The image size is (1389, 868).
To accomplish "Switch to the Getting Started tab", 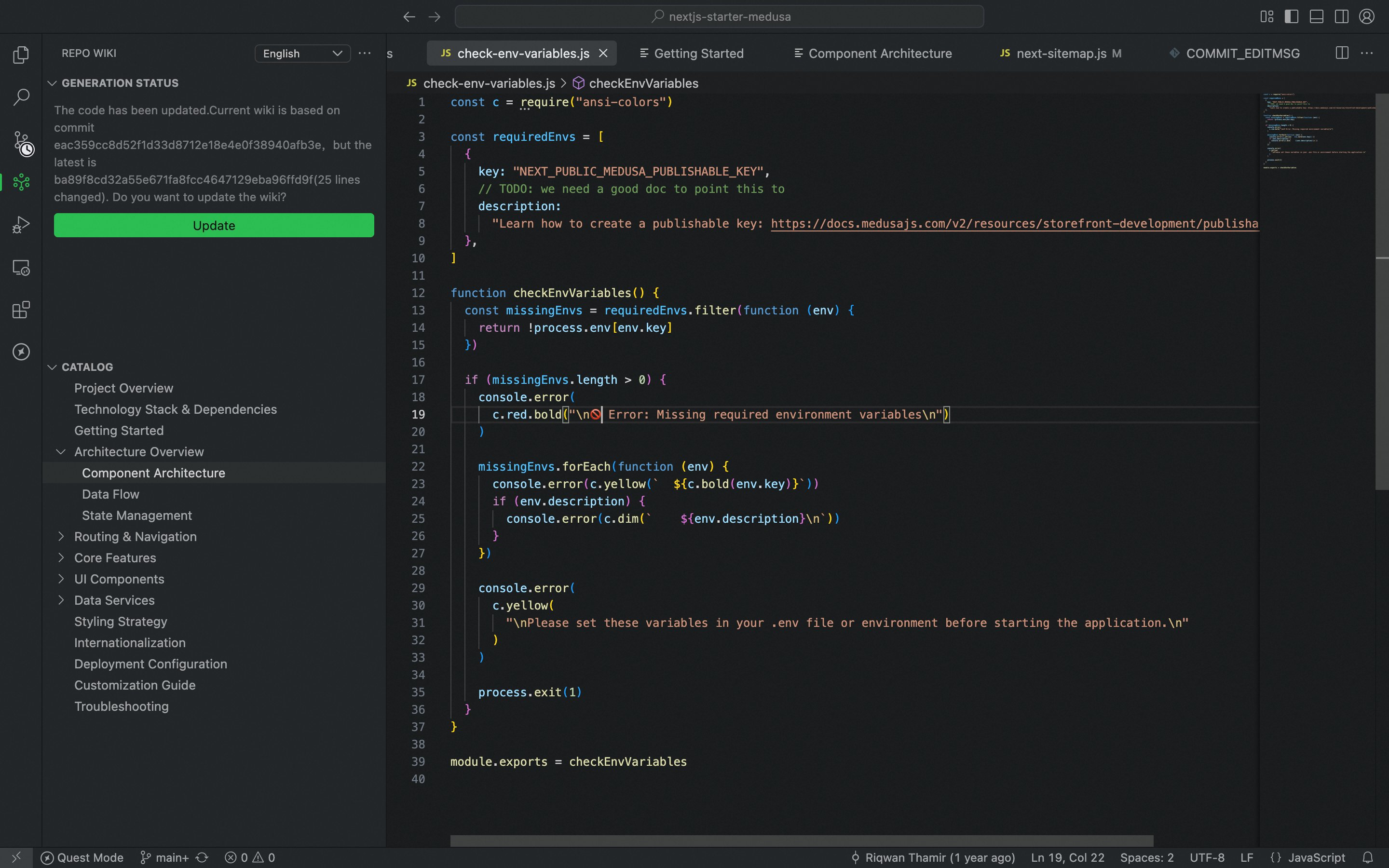I will (692, 54).
